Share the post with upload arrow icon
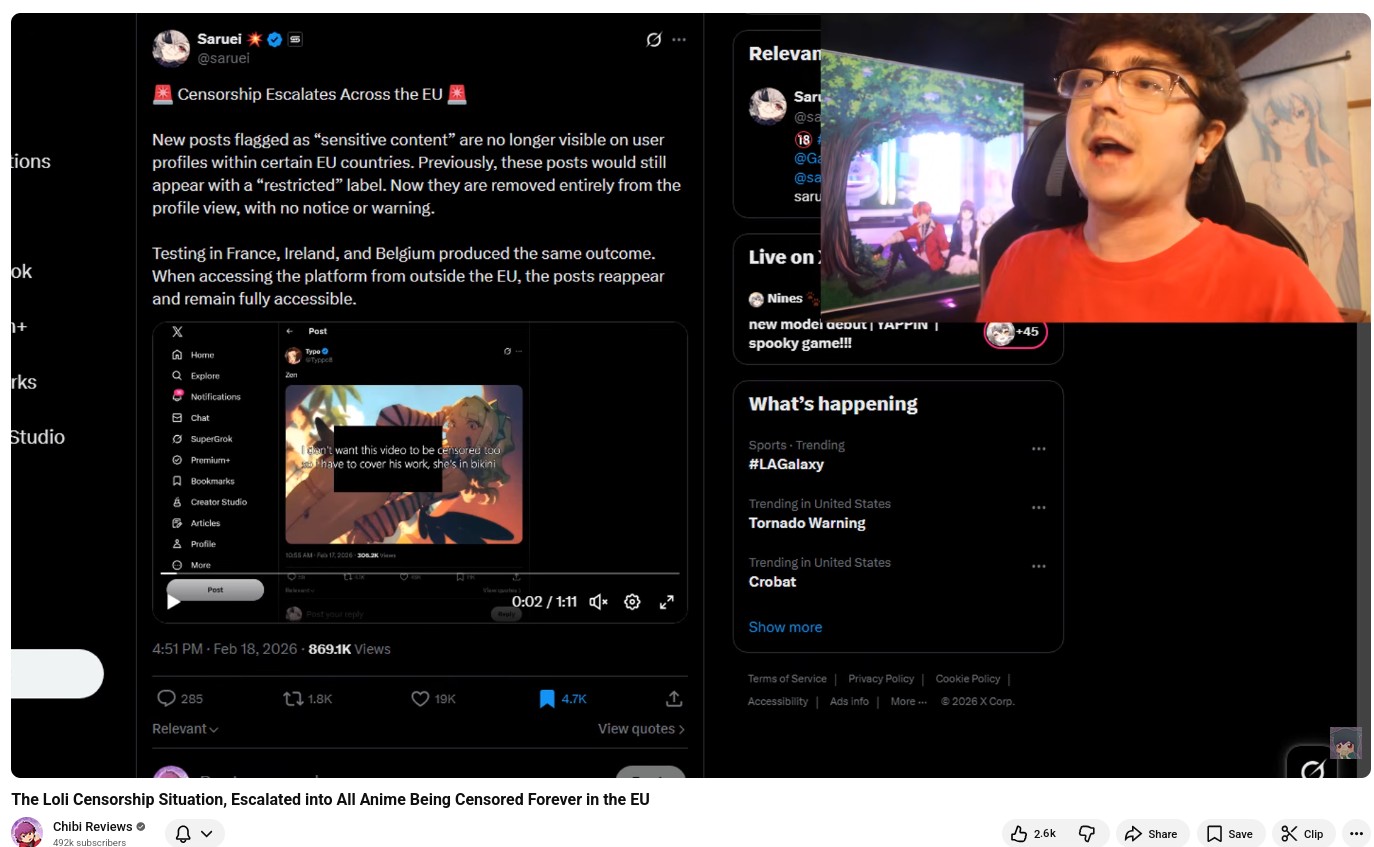 point(674,699)
